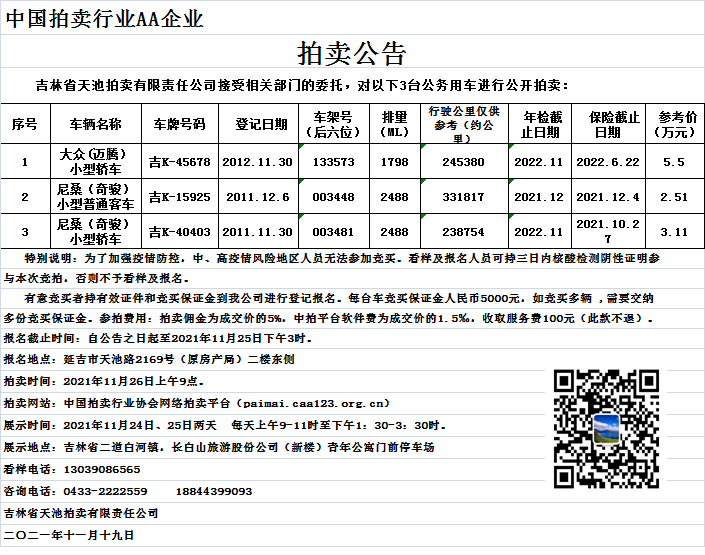Click the 车架号(后六位) column header

334,124
